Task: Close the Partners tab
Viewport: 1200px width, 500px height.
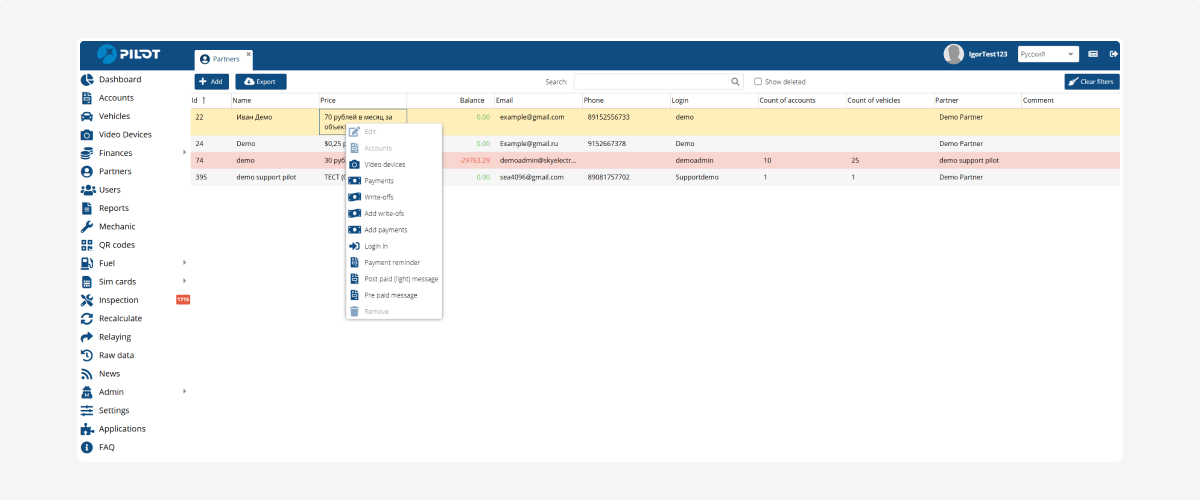Action: [x=248, y=54]
